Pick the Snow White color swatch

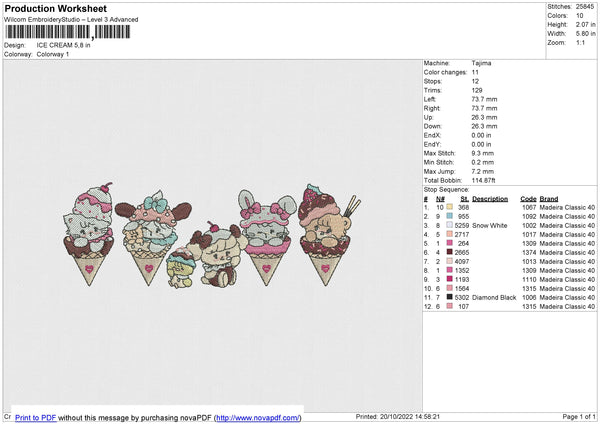coord(450,225)
